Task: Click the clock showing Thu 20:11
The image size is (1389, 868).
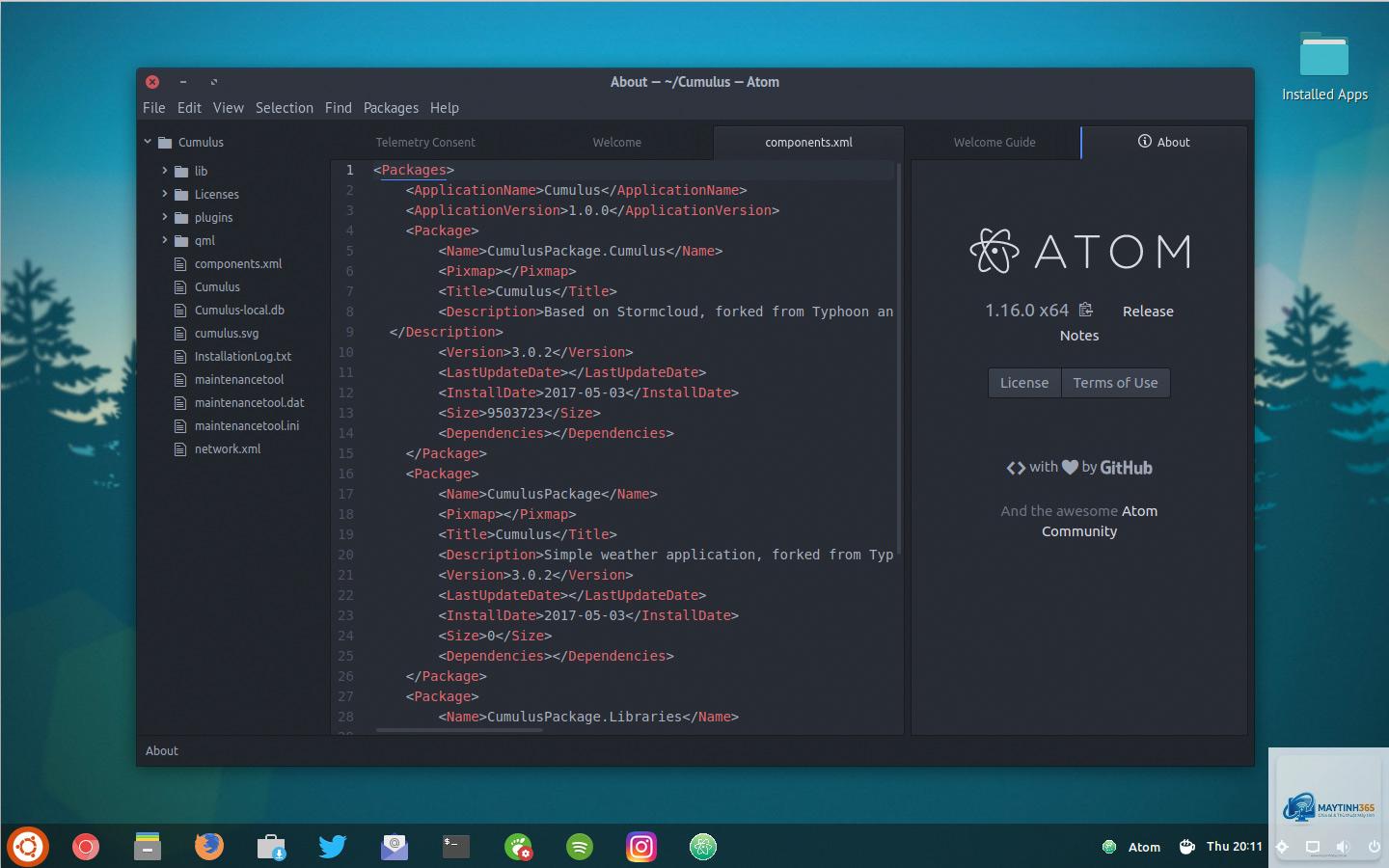Action: coord(1234,846)
